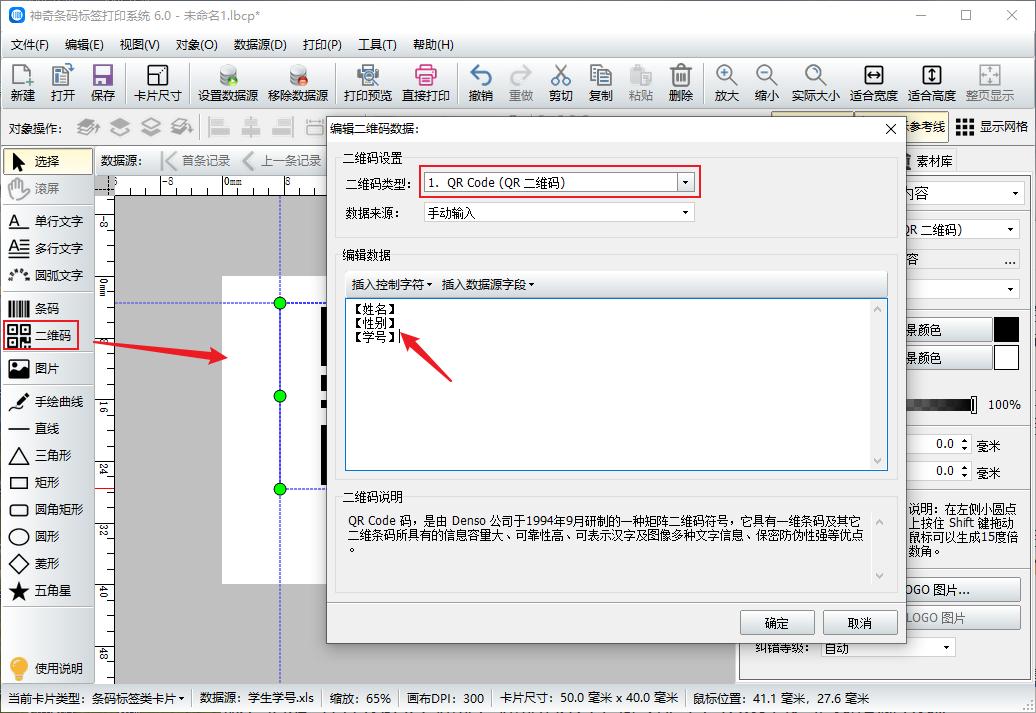This screenshot has width=1036, height=713.
Task: Open the 二维码类型 dropdown
Action: coord(686,181)
